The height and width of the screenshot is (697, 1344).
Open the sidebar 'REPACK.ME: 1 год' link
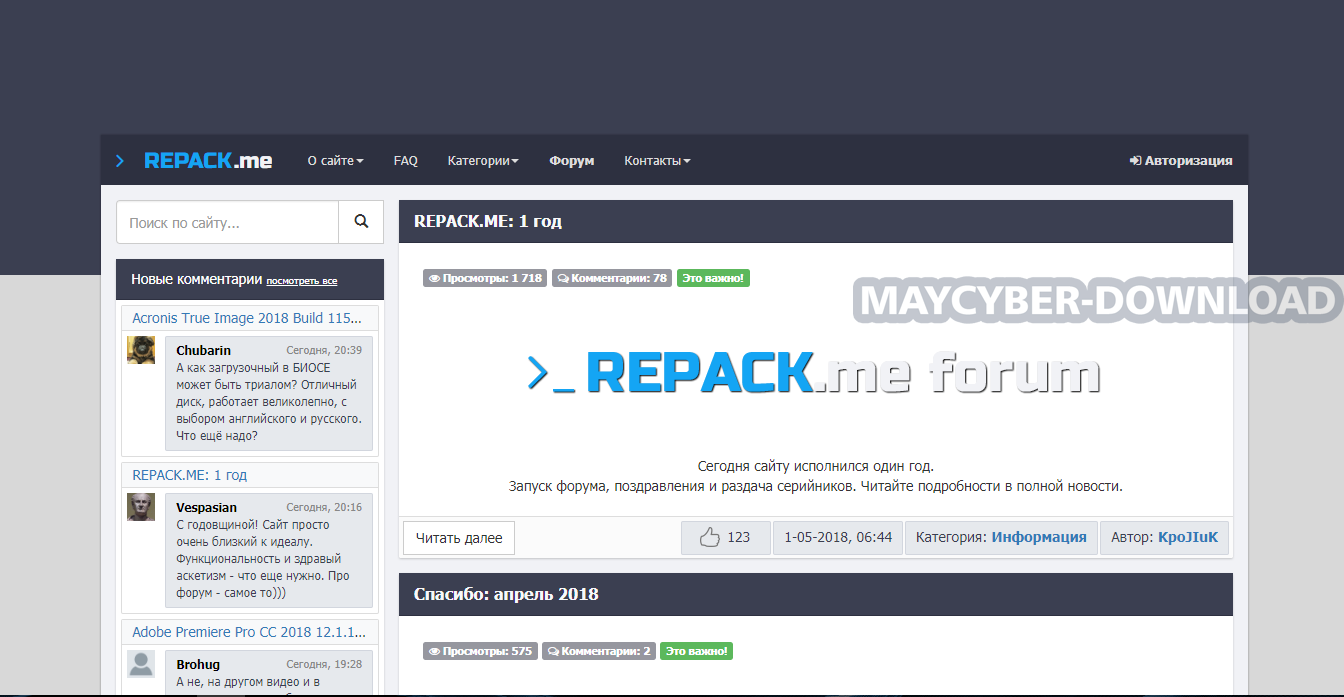[190, 475]
